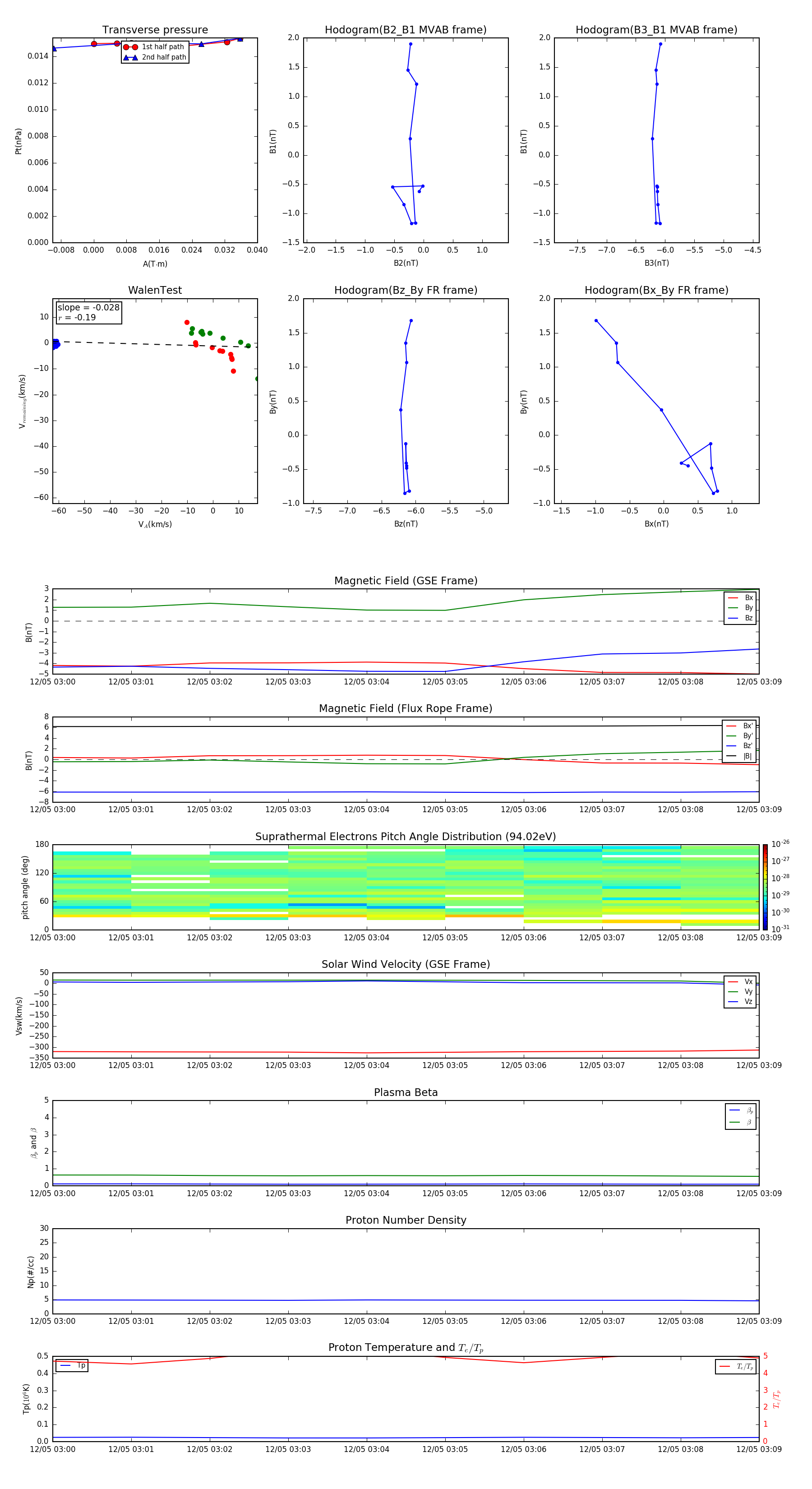The width and height of the screenshot is (812, 1489).
Task: Click 'A(T·m)' axis label
Action: point(155,264)
